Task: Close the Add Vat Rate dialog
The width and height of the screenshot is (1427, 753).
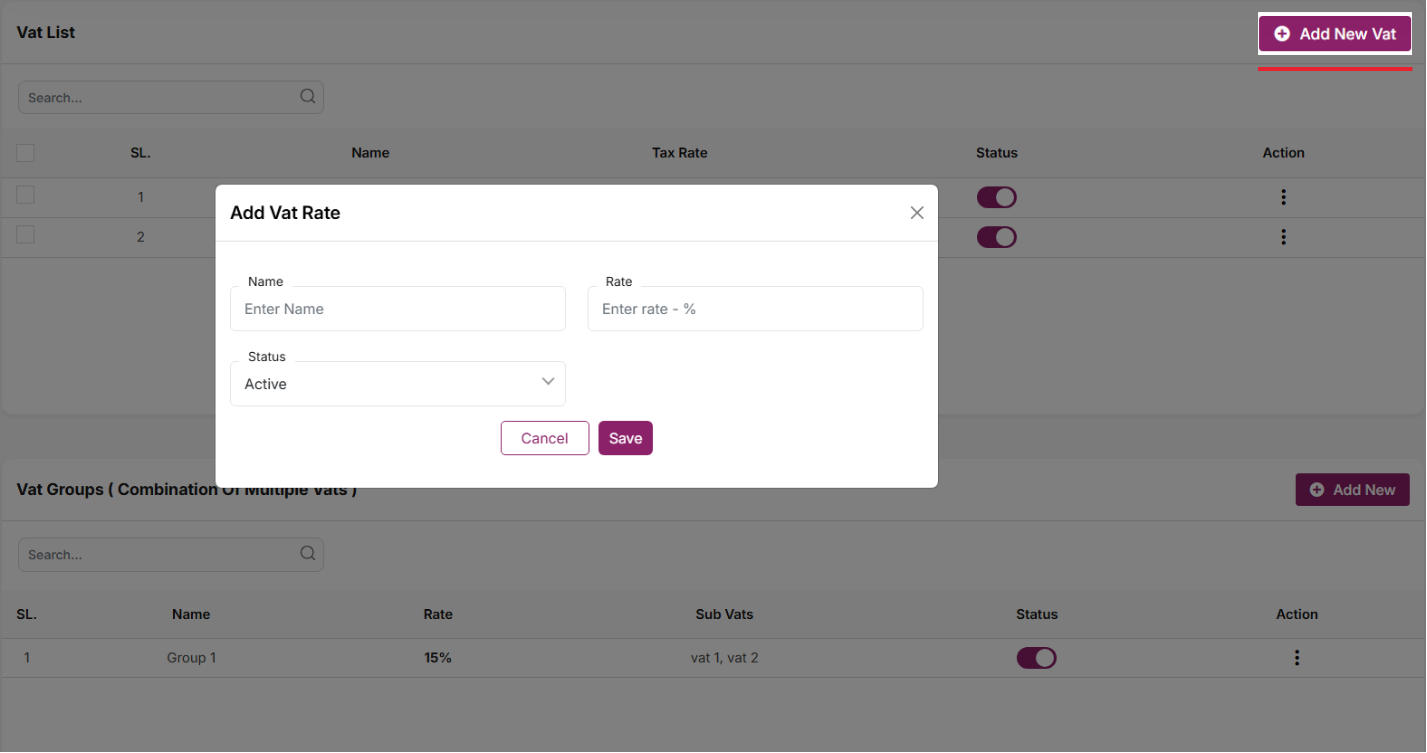Action: pyautogui.click(x=916, y=213)
